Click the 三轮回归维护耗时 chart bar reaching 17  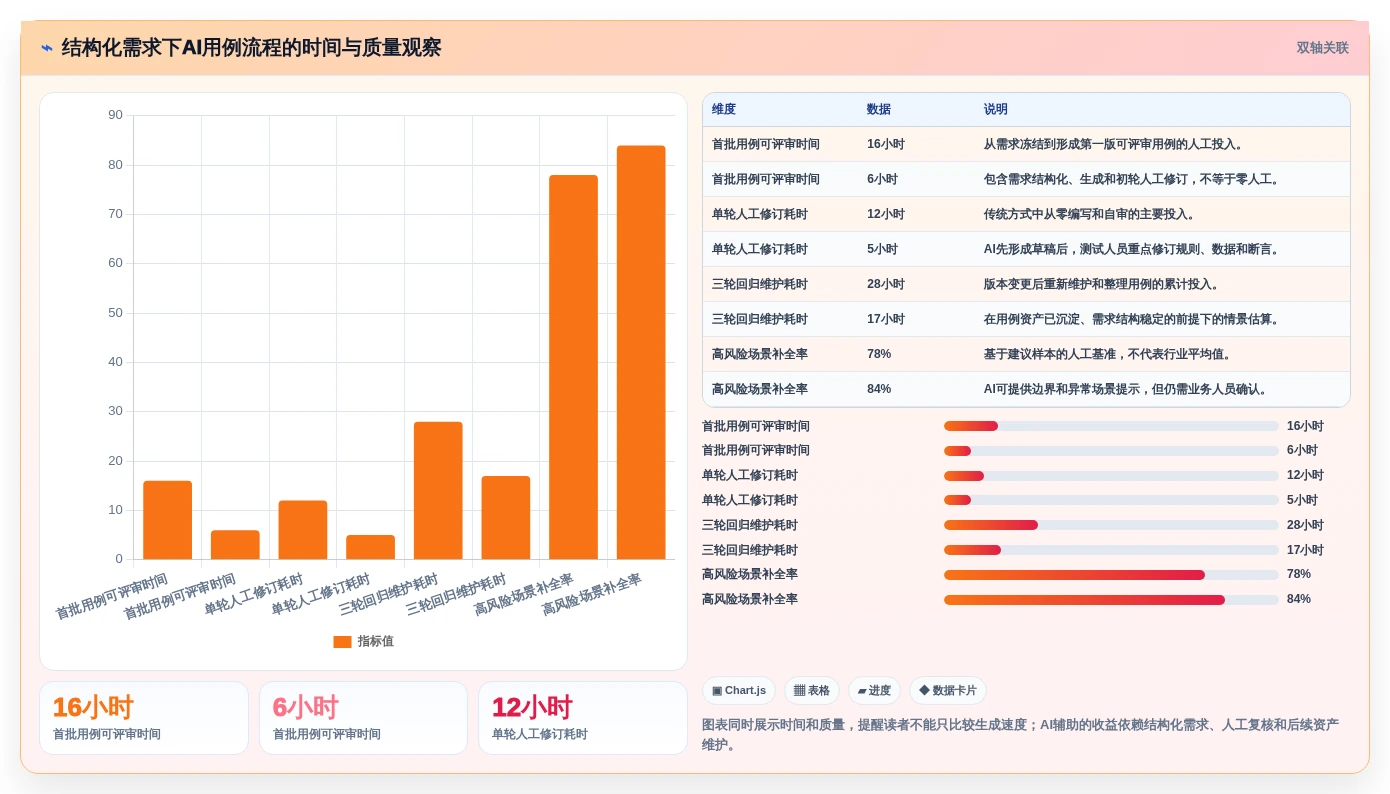pos(506,517)
